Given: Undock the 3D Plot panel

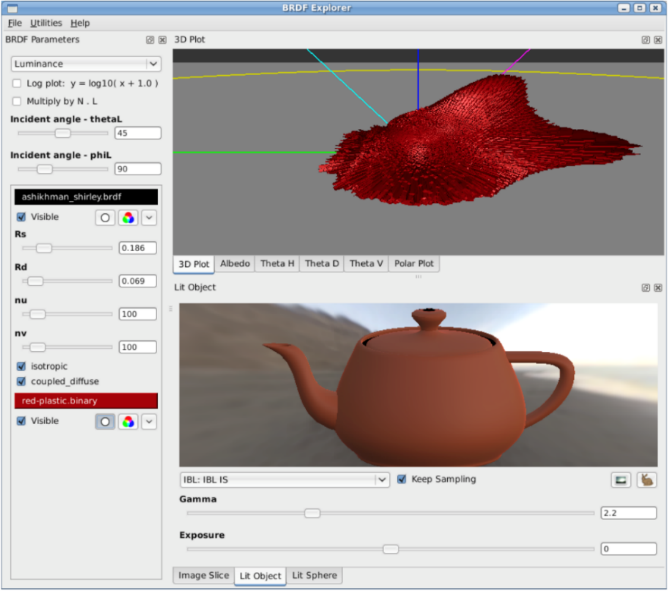Looking at the screenshot, I should 646,40.
